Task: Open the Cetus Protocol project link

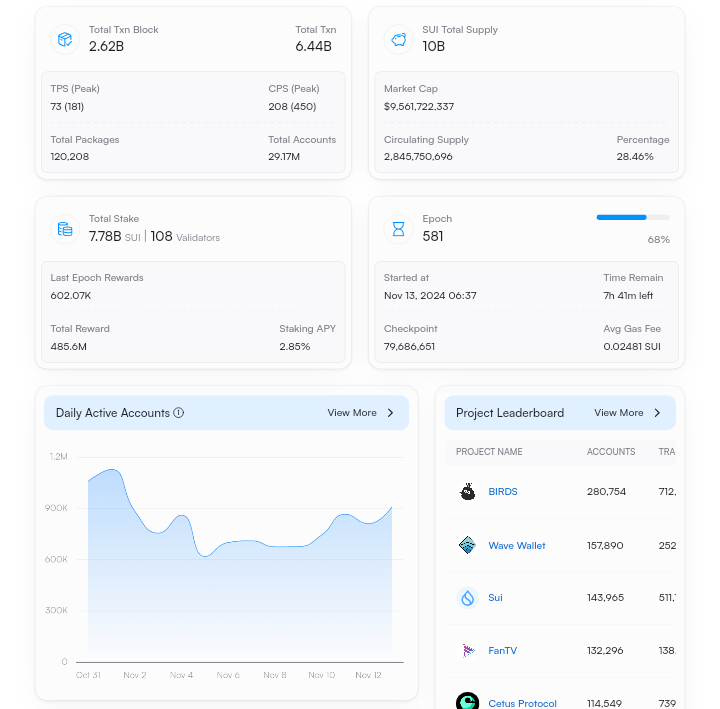Action: [x=522, y=703]
